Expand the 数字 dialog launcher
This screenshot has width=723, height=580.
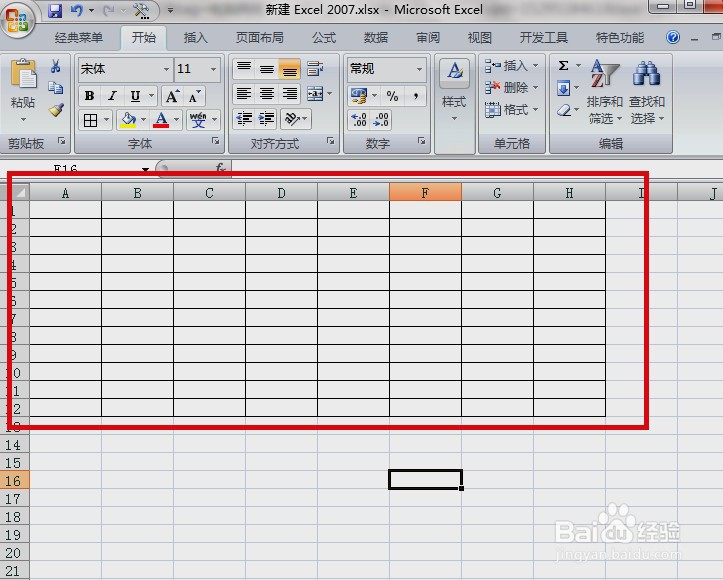[x=421, y=141]
